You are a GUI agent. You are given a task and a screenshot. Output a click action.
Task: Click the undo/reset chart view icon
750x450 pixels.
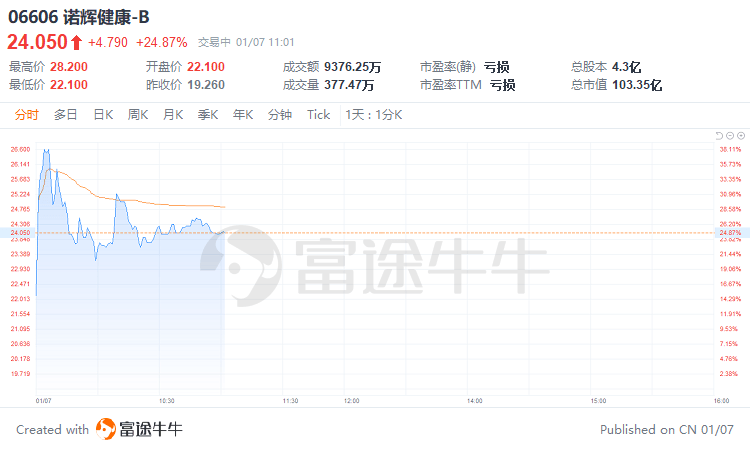coord(719,136)
